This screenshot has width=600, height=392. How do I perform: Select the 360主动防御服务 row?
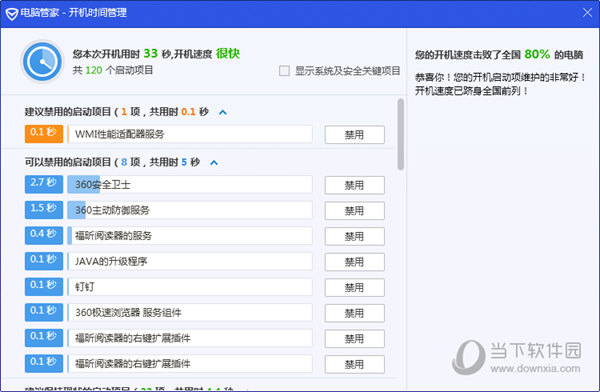[x=190, y=210]
